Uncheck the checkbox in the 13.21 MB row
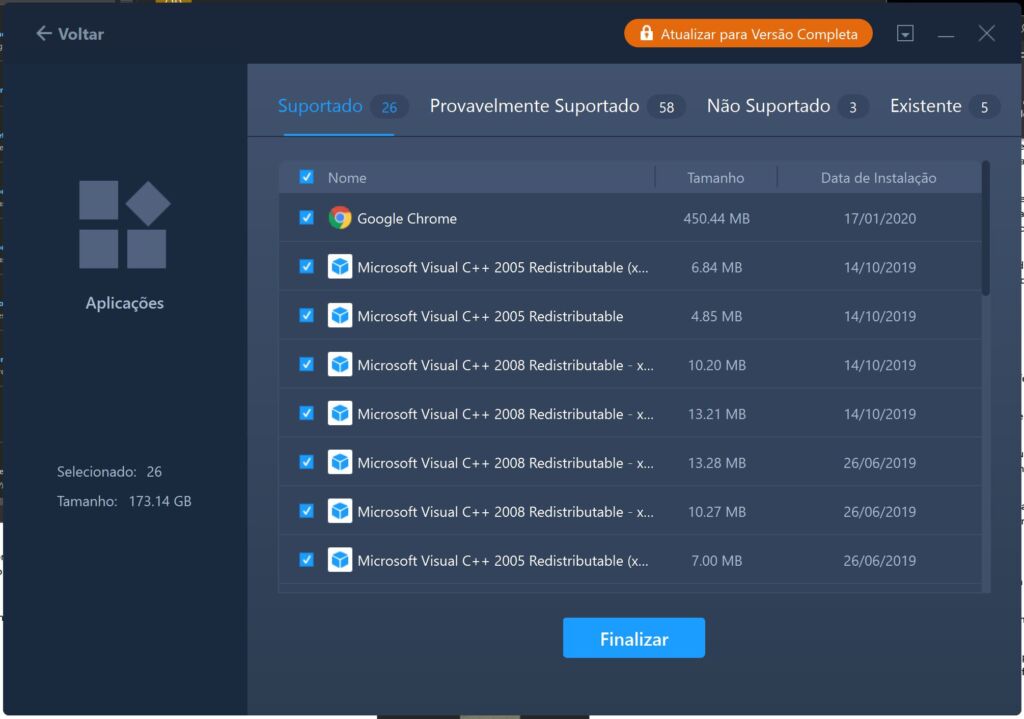 tap(306, 413)
